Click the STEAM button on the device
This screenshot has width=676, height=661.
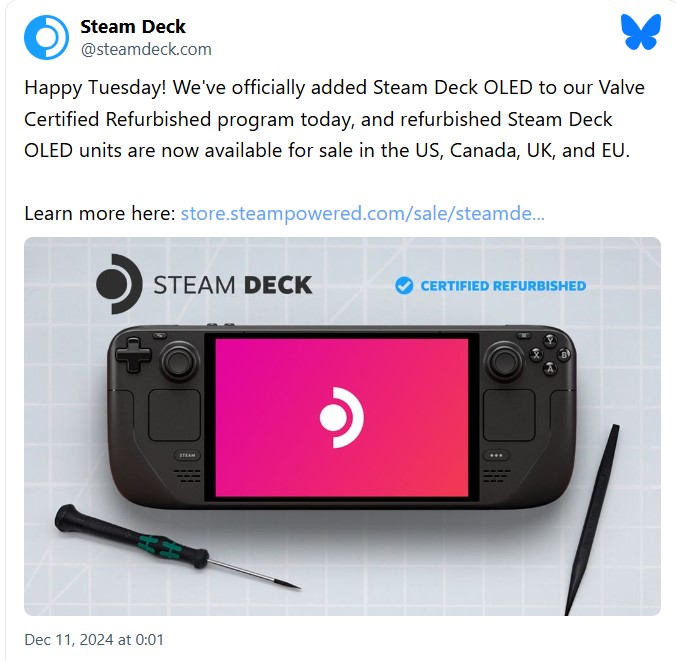click(x=187, y=455)
